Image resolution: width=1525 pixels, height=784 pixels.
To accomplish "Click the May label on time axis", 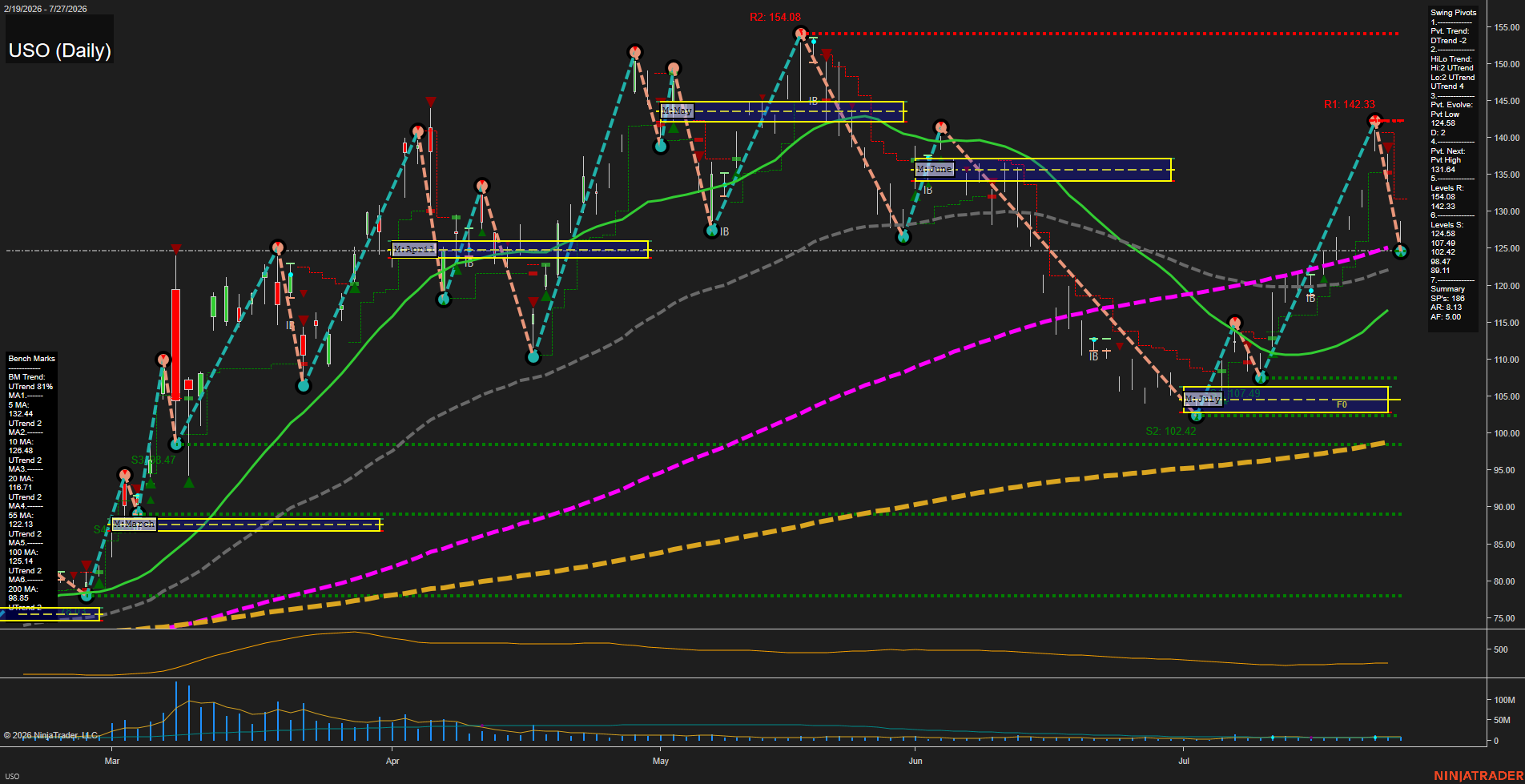I will point(661,761).
